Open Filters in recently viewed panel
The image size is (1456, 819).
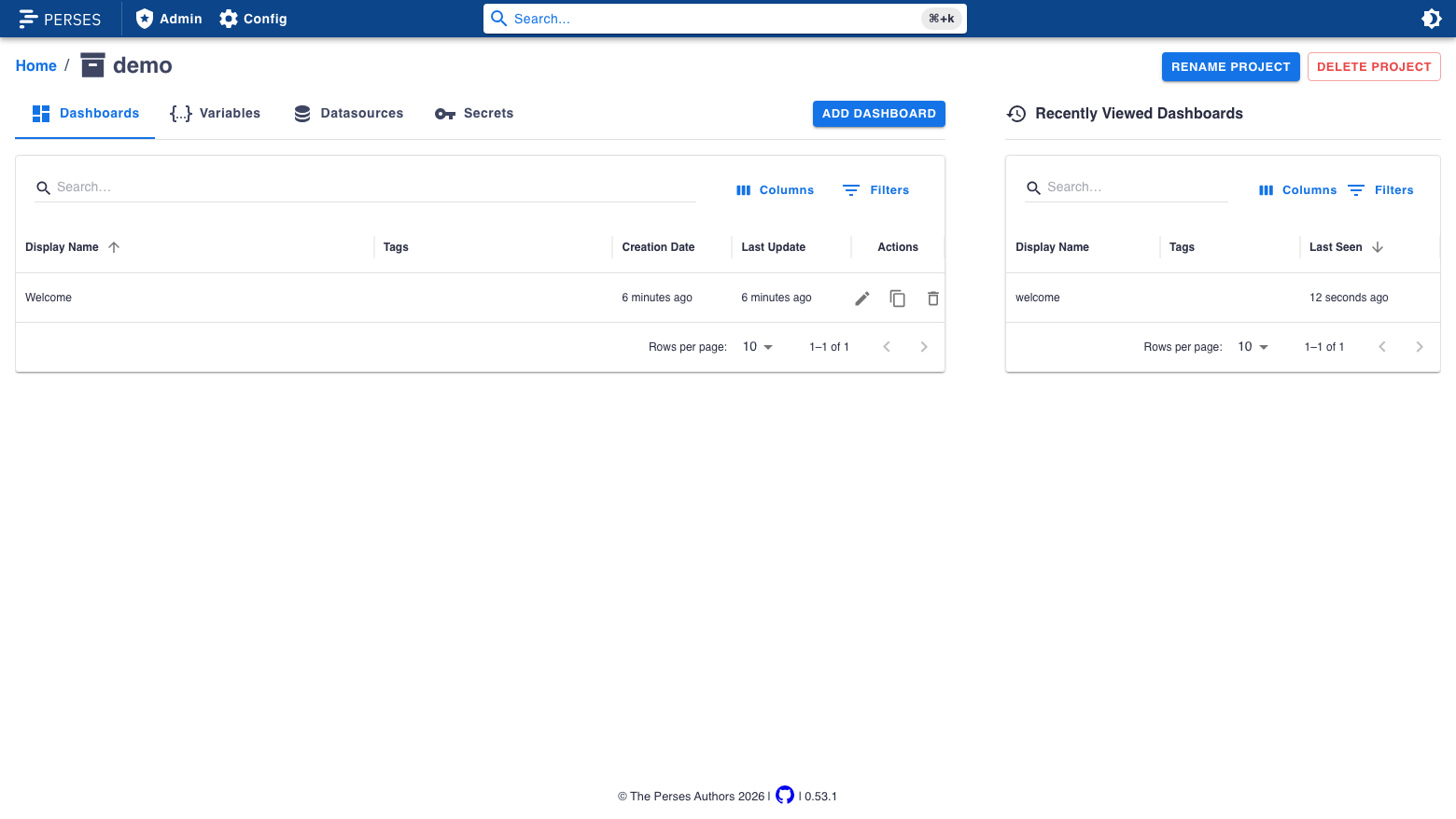[x=1380, y=190]
